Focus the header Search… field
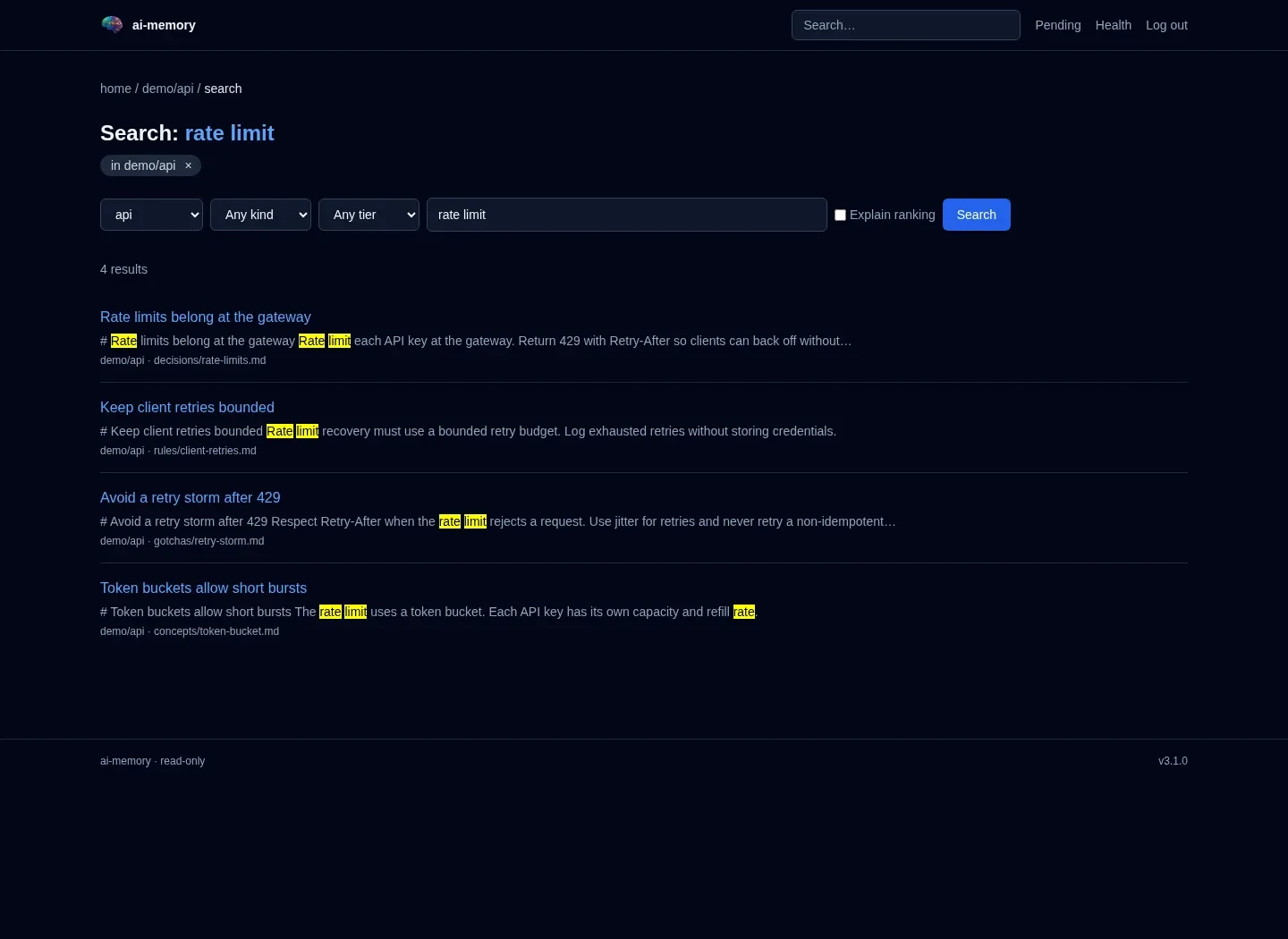This screenshot has height=939, width=1288. click(906, 25)
